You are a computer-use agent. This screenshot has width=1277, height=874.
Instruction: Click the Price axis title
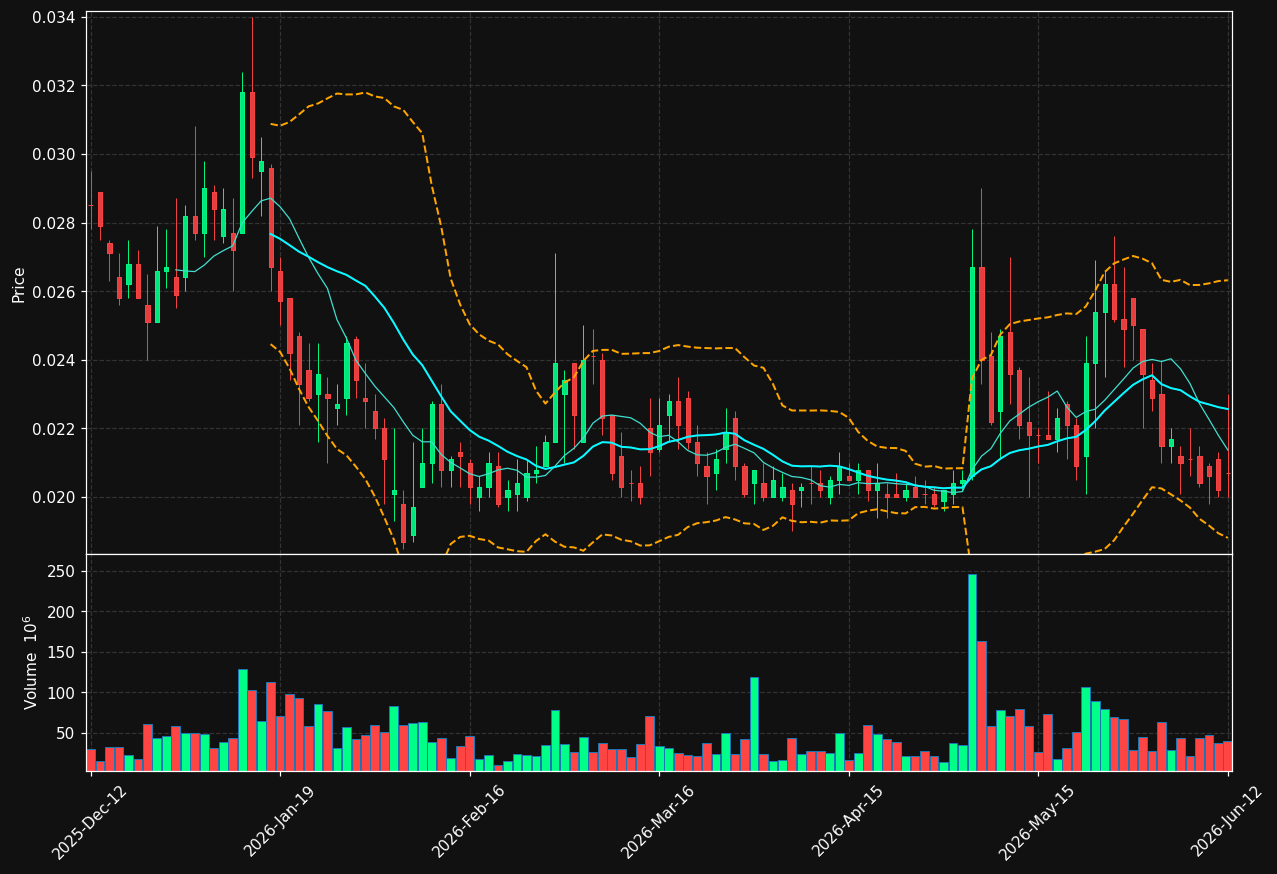click(x=19, y=283)
